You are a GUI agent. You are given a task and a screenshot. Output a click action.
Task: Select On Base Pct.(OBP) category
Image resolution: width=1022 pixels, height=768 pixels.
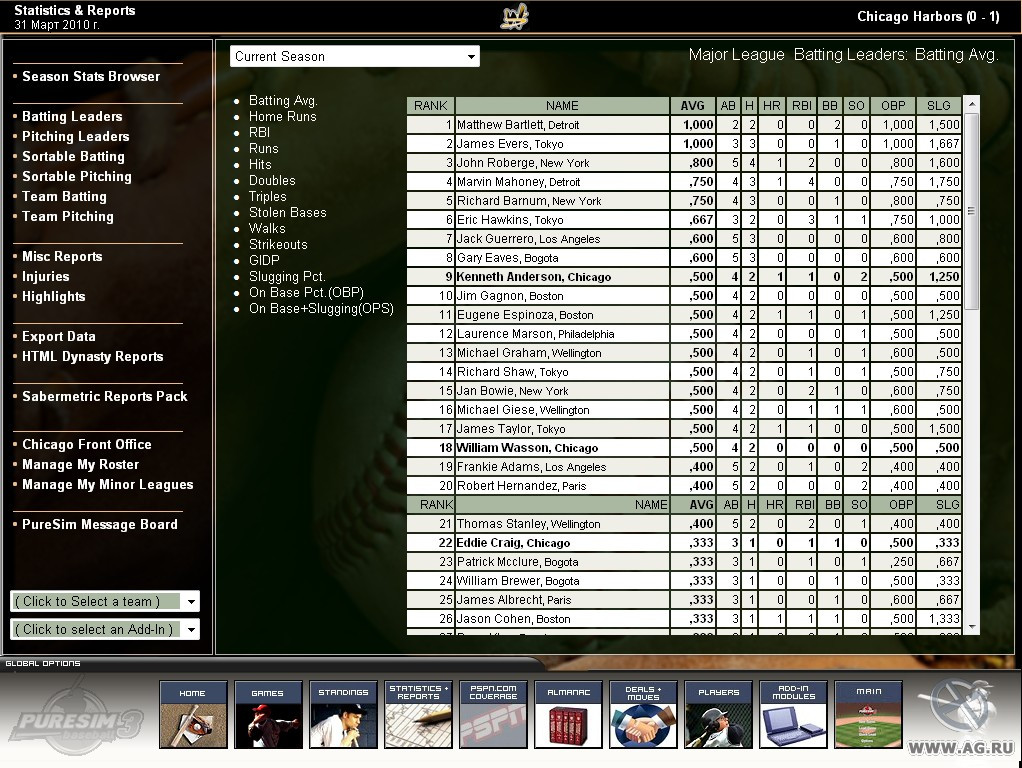[x=306, y=292]
